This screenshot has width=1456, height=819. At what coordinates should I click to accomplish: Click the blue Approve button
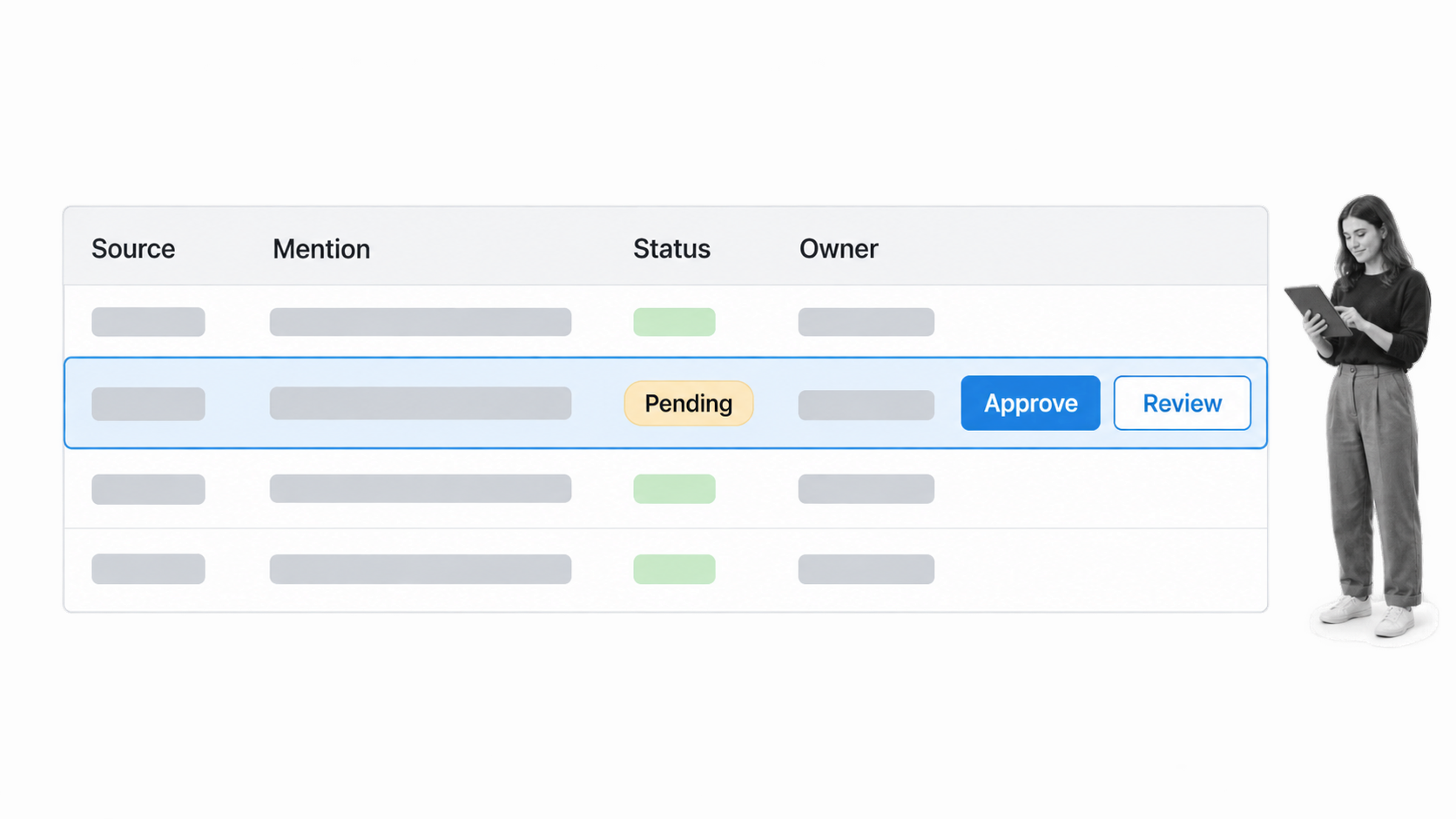point(1030,403)
